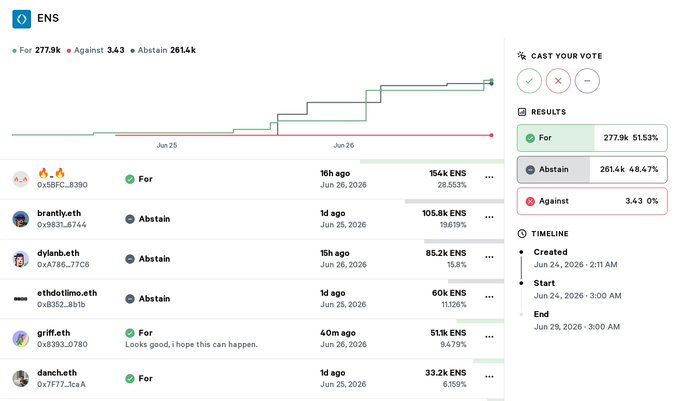Click the Abstain legend entry 261.4k
This screenshot has width=680, height=401.
163,50
